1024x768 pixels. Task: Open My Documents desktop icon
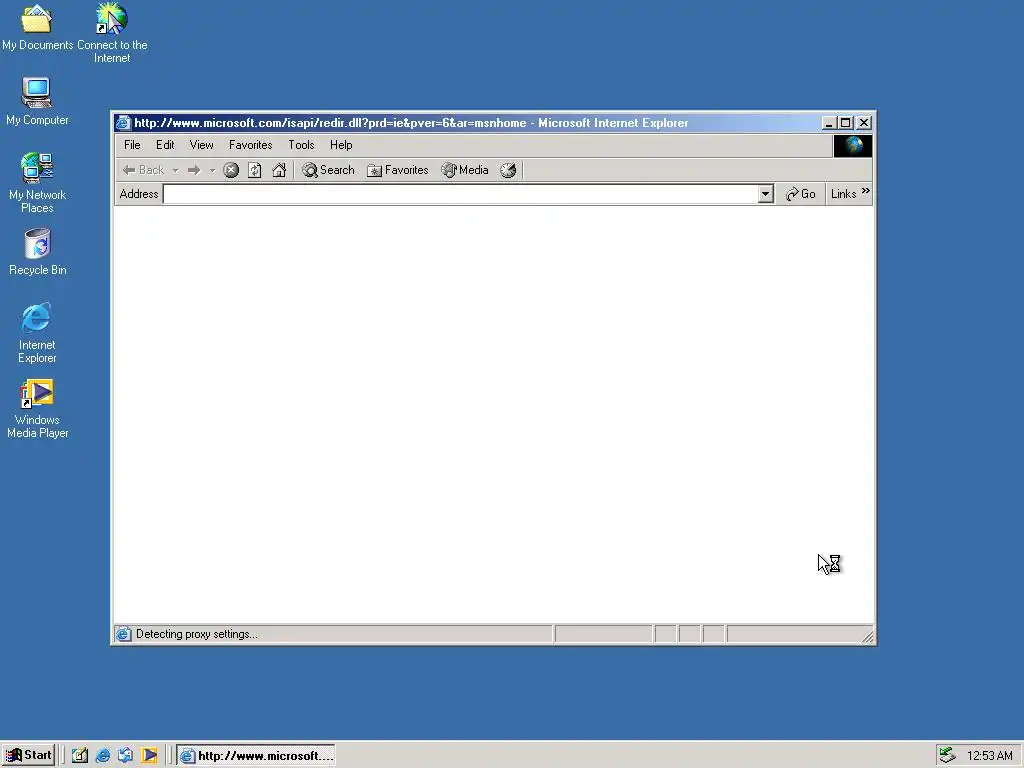[x=37, y=26]
